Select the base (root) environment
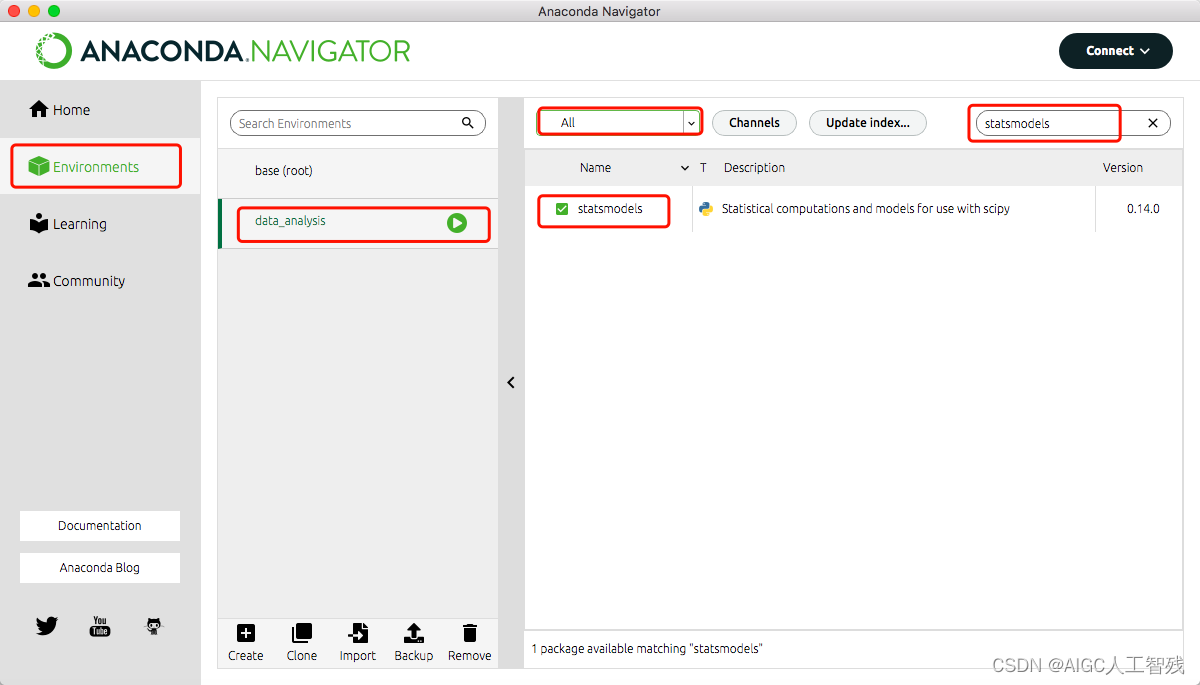Viewport: 1200px width, 685px height. (358, 171)
